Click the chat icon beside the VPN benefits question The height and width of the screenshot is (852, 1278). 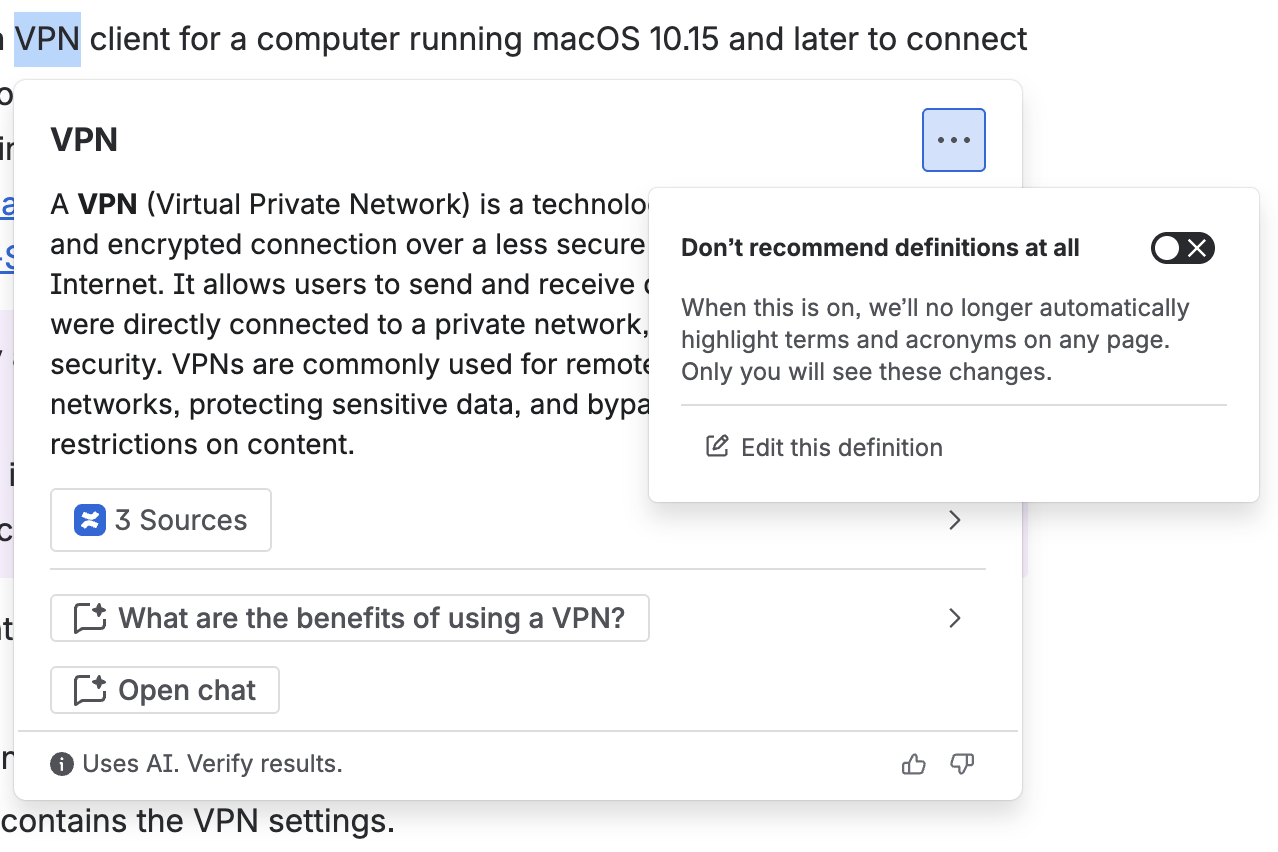coord(90,618)
